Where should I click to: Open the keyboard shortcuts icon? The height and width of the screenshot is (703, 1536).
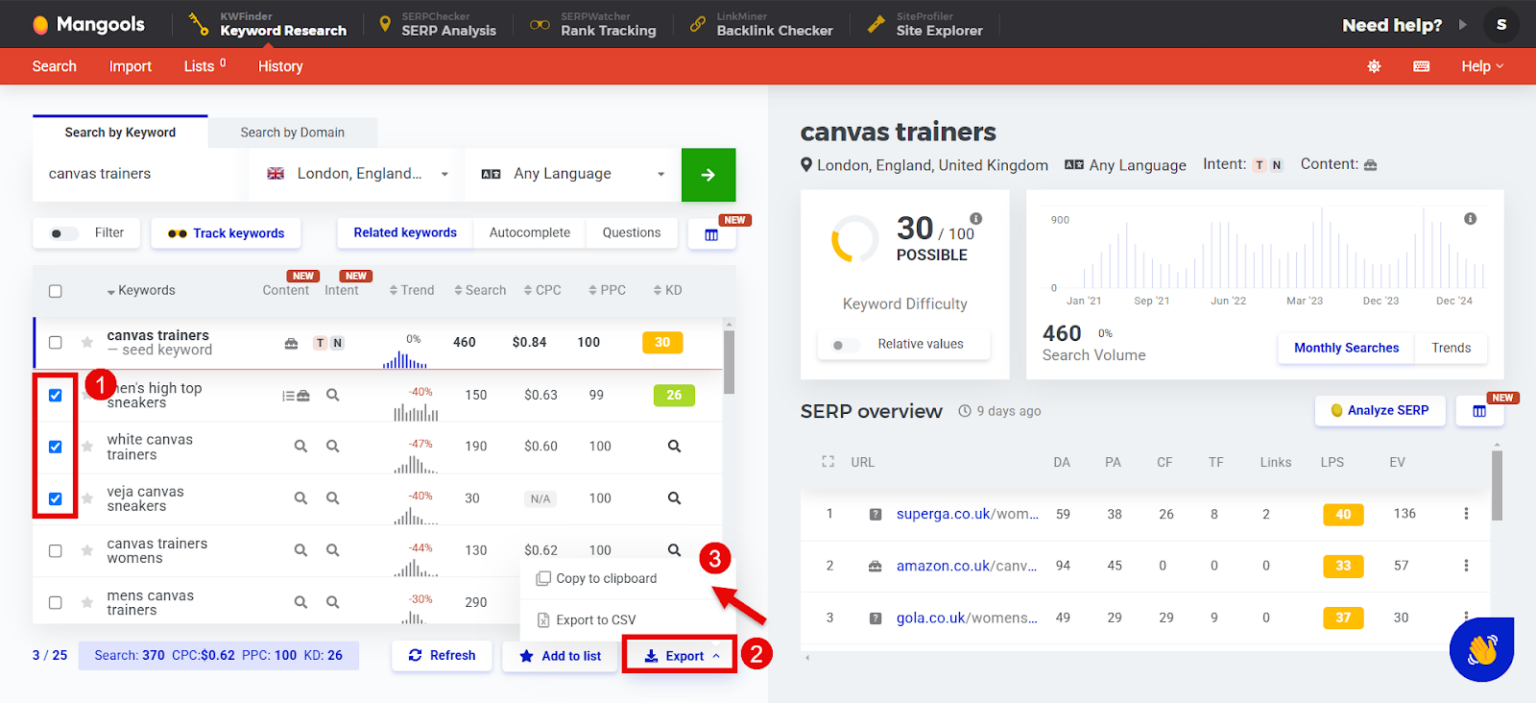click(x=1421, y=66)
